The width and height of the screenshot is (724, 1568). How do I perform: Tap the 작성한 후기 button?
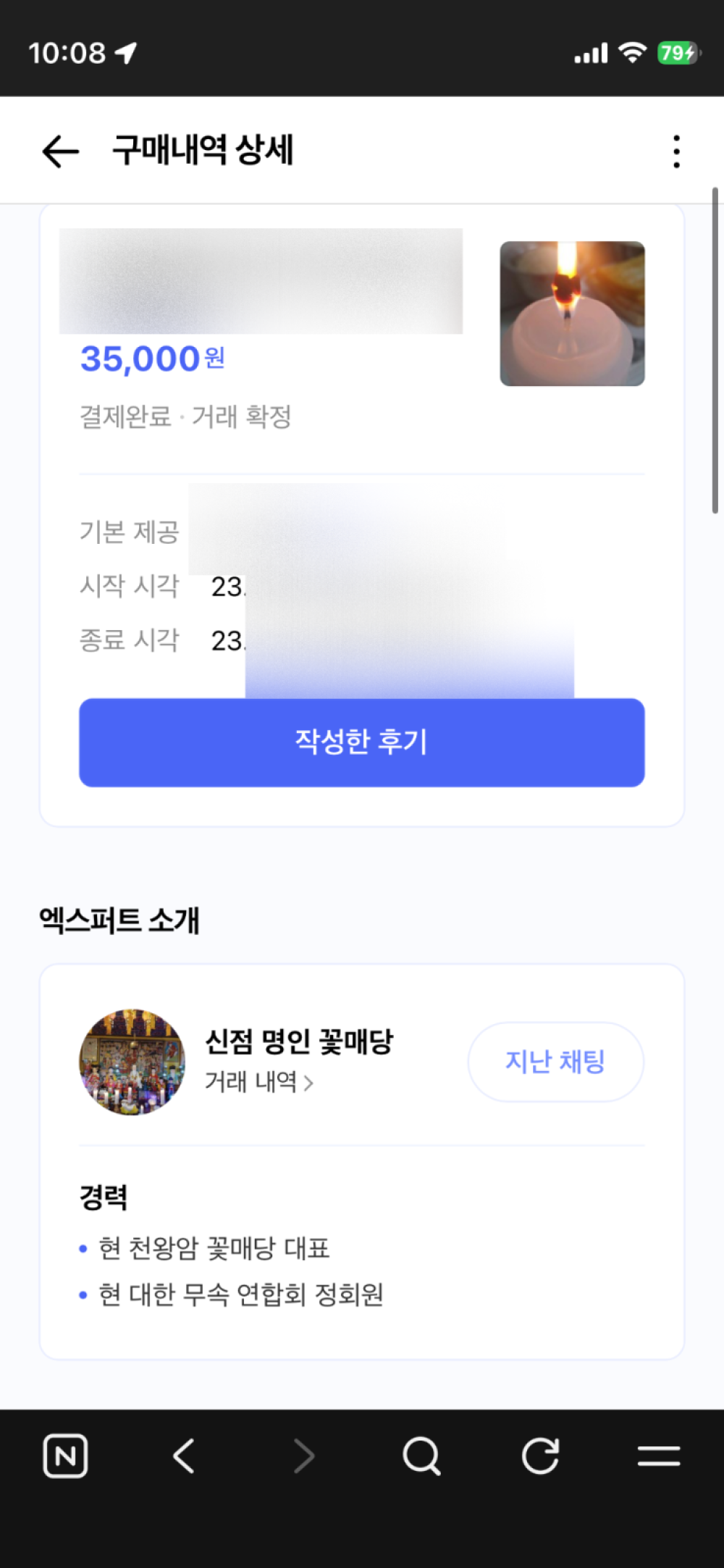coord(361,742)
